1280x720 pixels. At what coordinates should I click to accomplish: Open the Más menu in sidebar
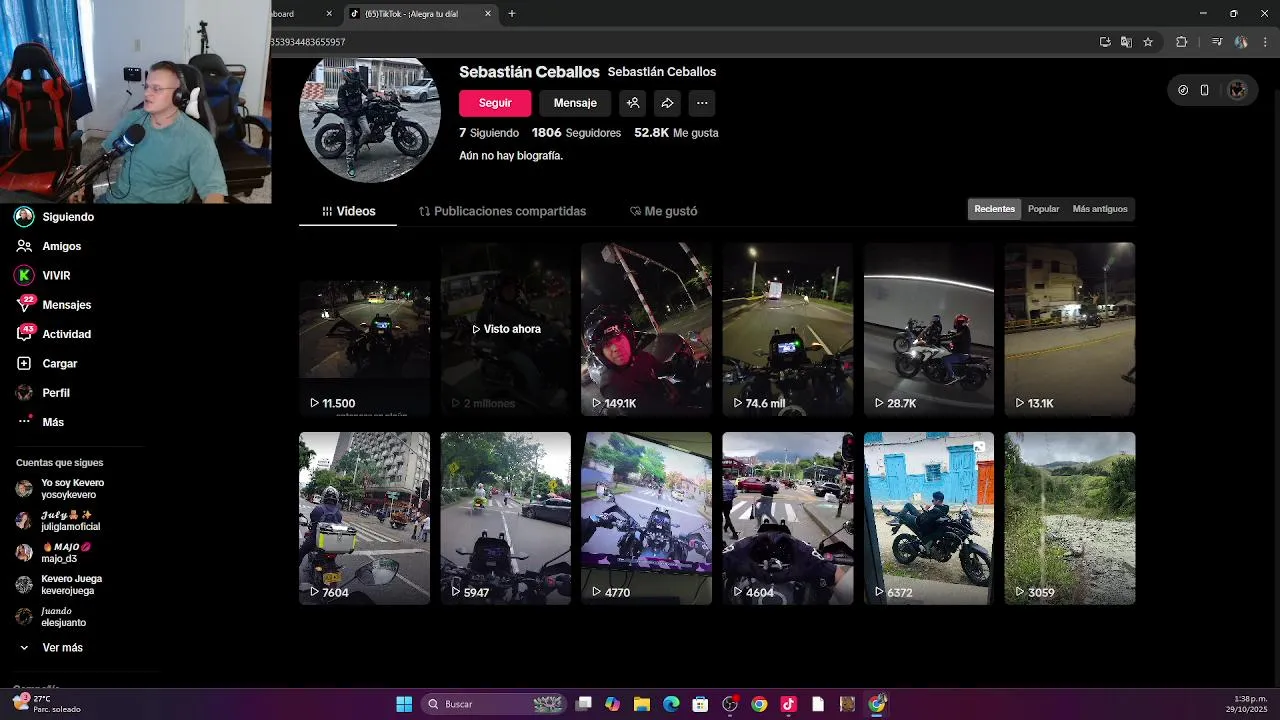[40, 422]
